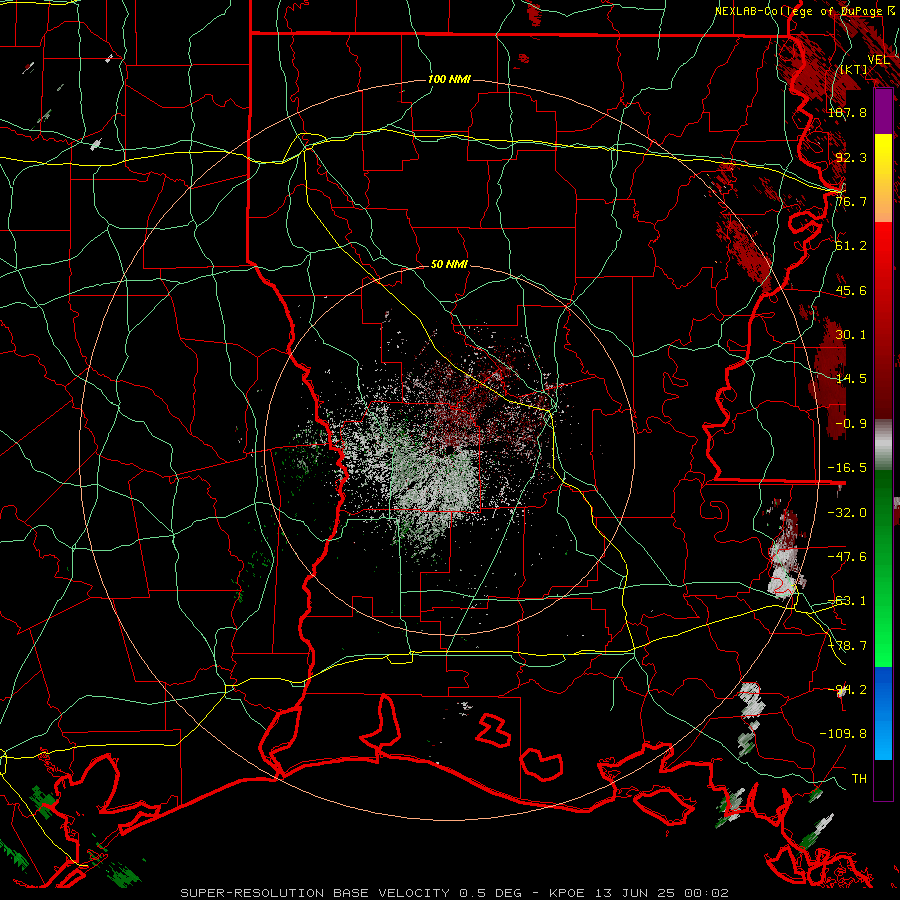900x900 pixels.
Task: Click the 'KPOE' station identifier in caption
Action: 567,893
